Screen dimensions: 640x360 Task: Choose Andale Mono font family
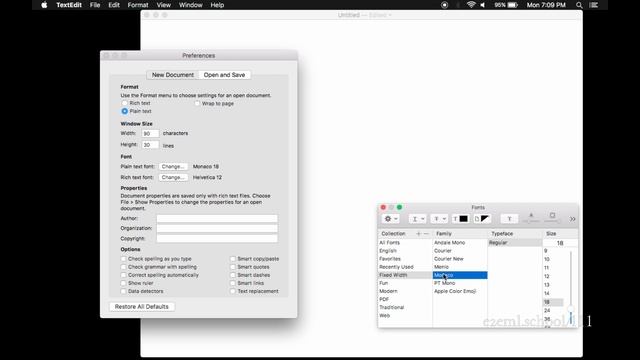(460, 242)
